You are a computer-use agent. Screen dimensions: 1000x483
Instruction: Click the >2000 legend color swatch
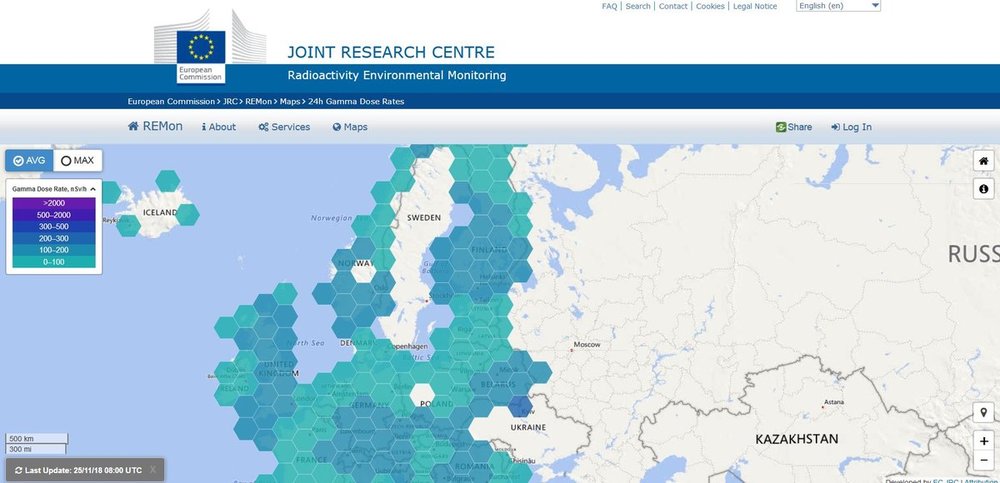tap(54, 203)
